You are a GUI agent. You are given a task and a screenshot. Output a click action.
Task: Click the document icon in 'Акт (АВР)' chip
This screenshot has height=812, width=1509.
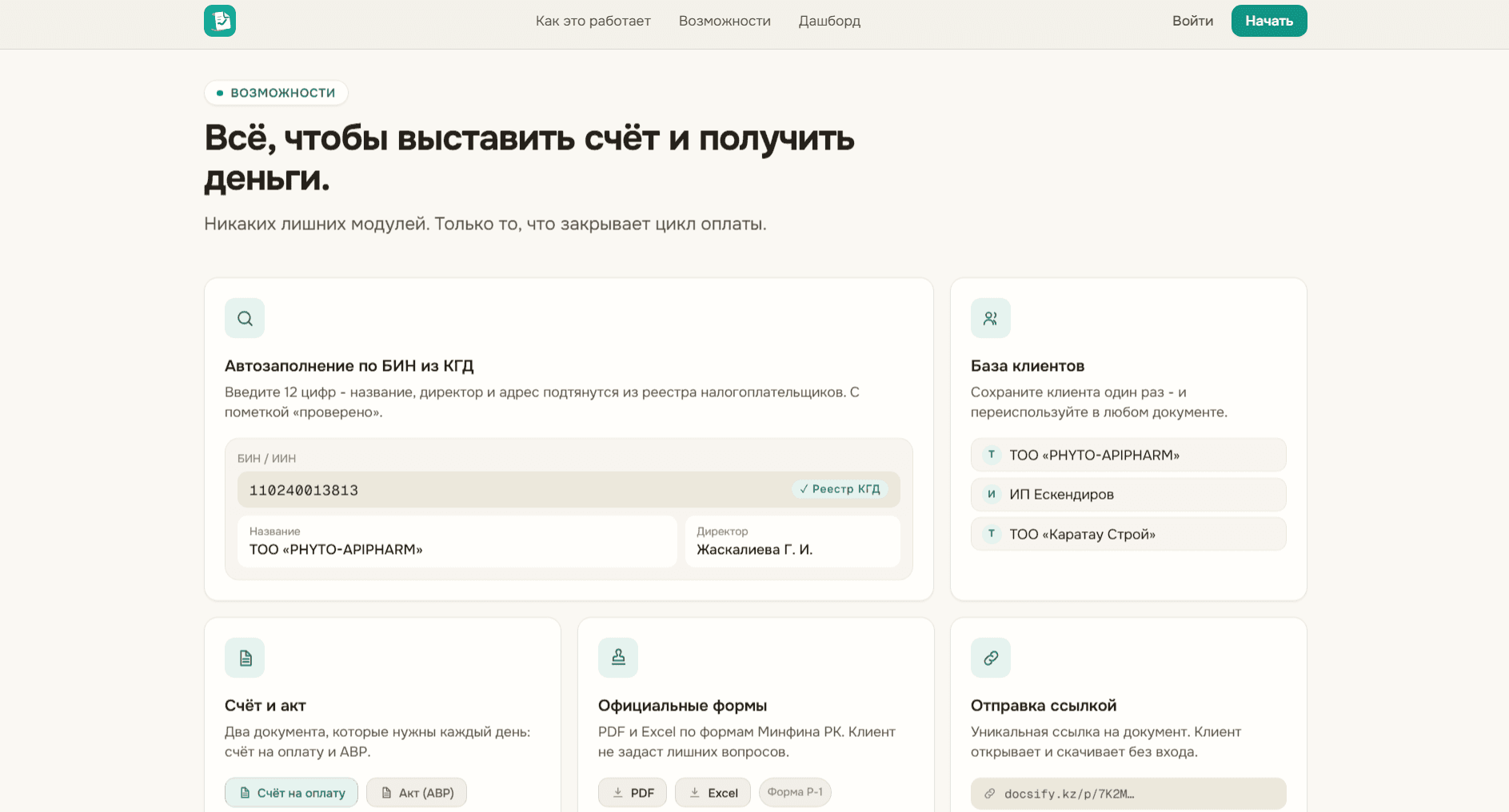pos(387,793)
